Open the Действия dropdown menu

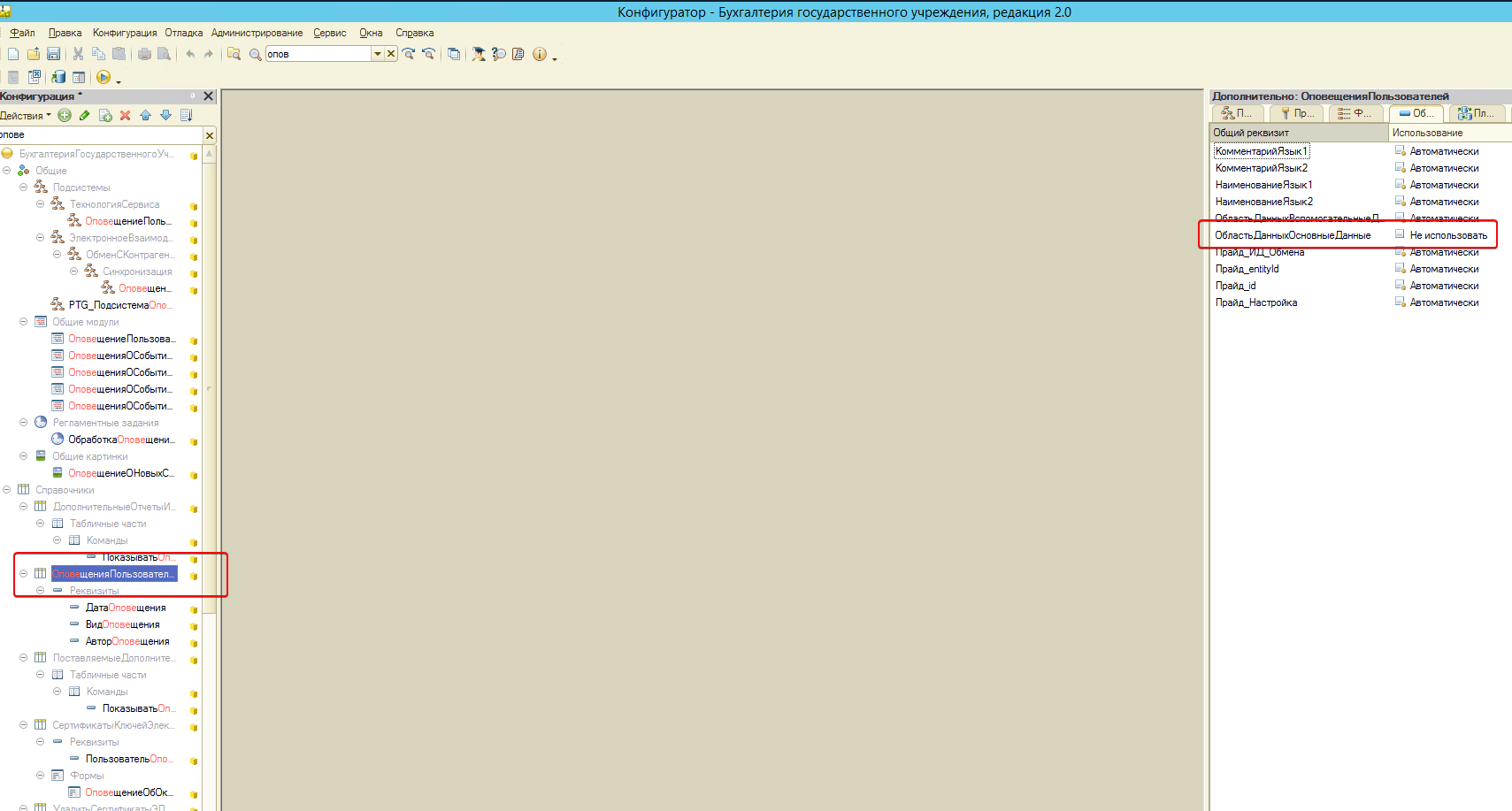click(26, 116)
